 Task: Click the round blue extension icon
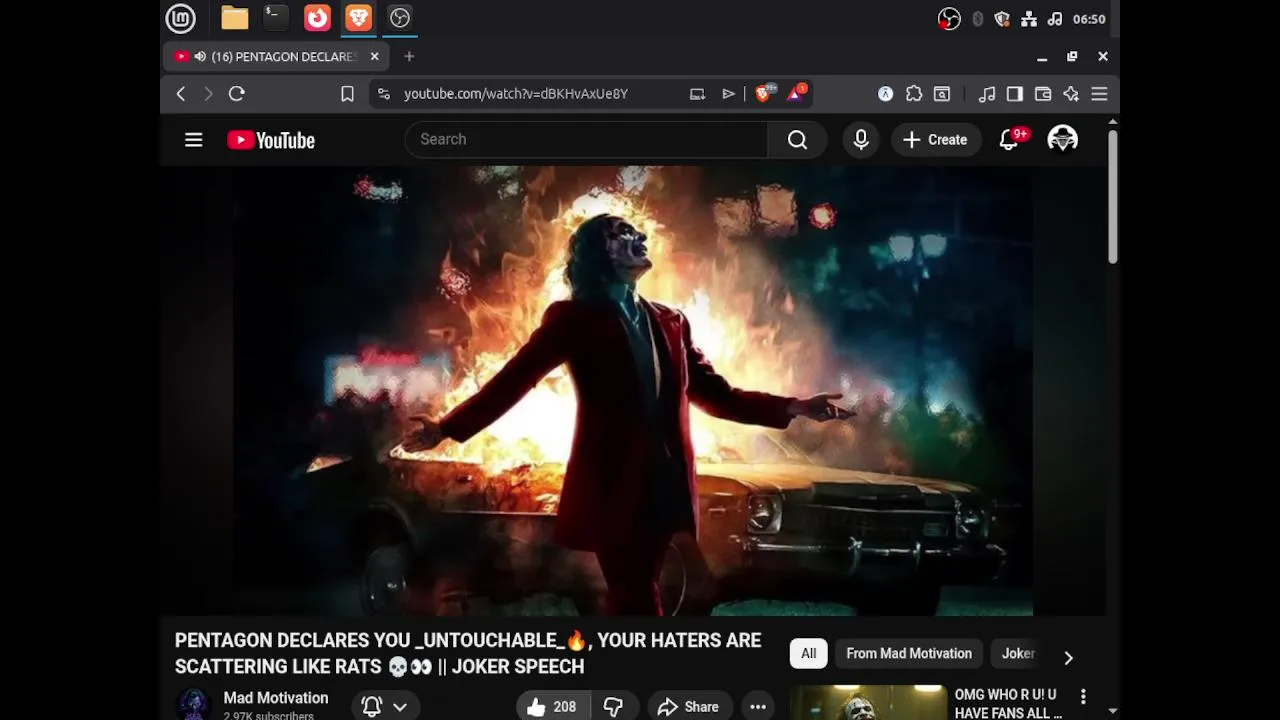tap(885, 94)
